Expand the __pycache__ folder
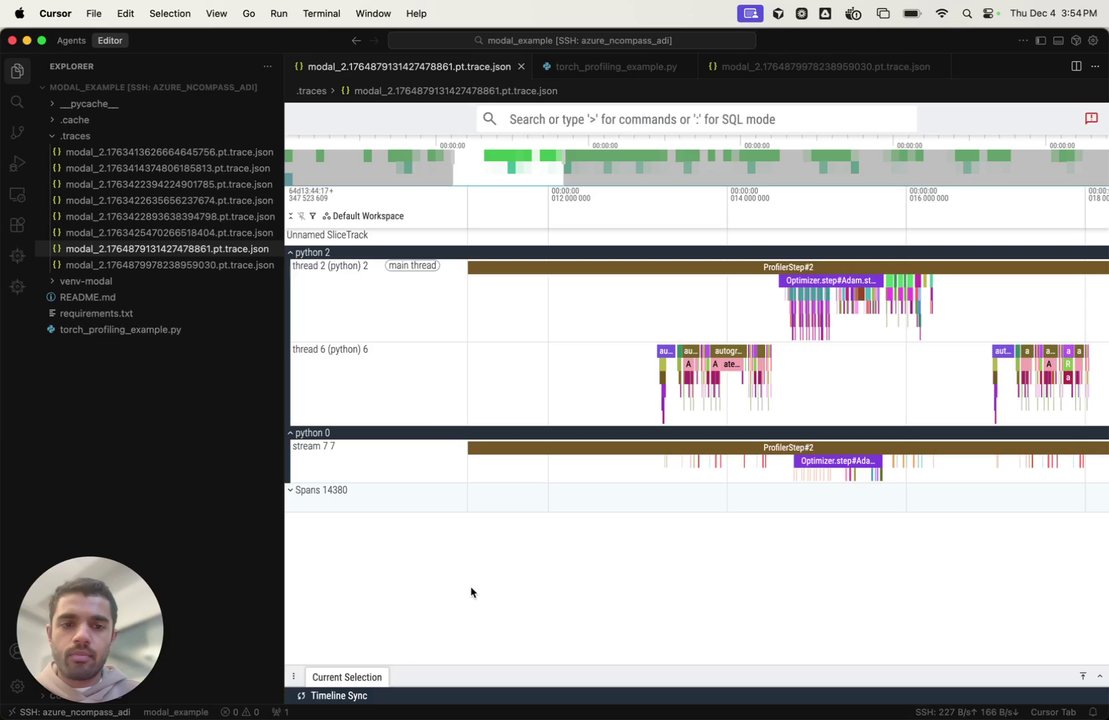 click(x=88, y=104)
